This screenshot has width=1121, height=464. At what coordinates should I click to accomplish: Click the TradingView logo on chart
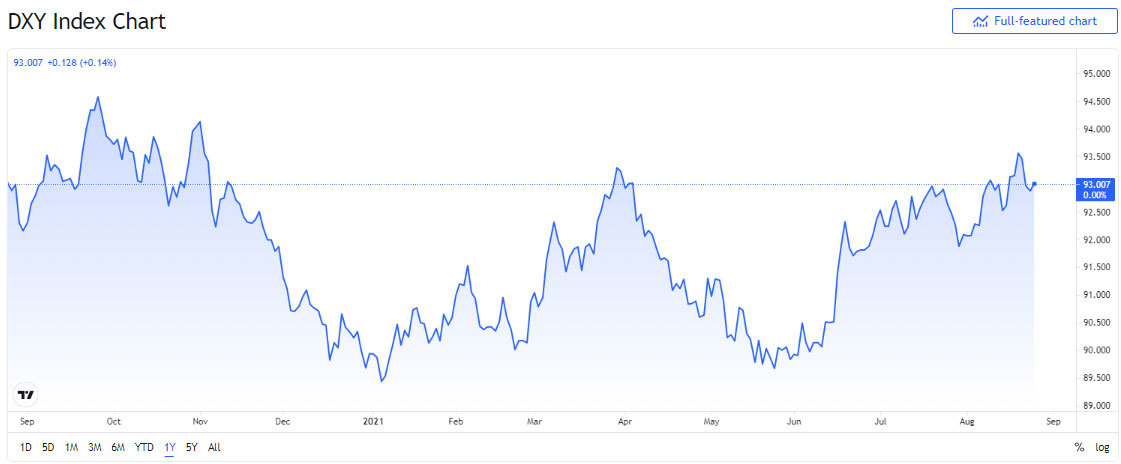(27, 394)
